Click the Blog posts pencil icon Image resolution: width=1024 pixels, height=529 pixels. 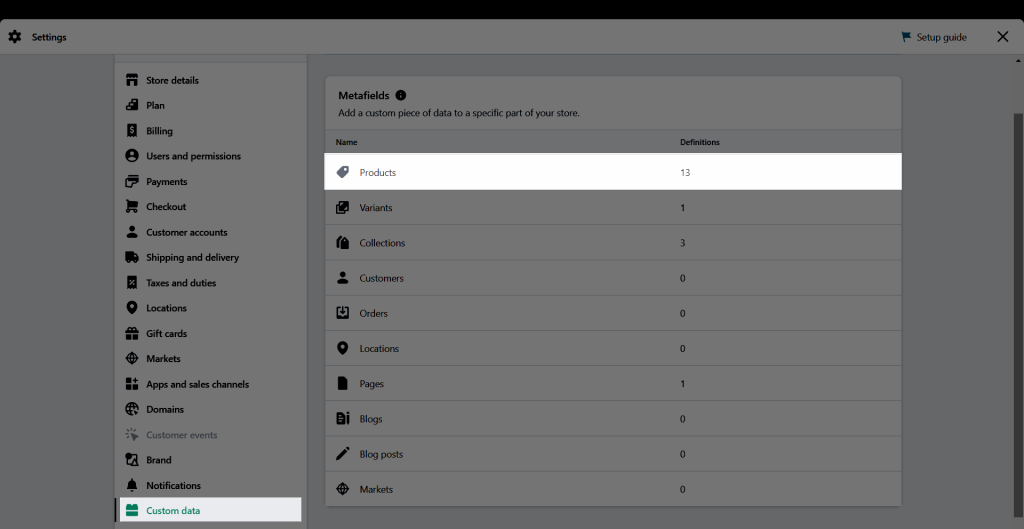342,454
